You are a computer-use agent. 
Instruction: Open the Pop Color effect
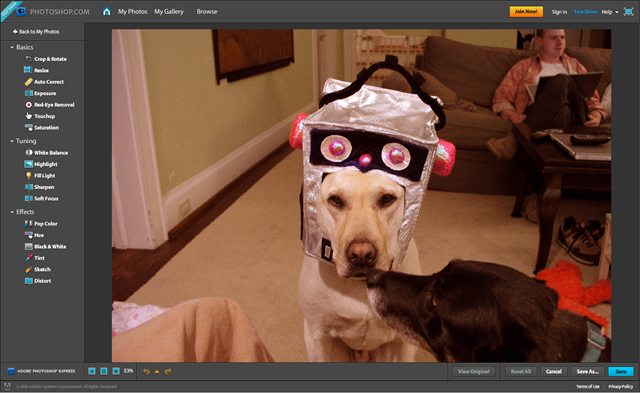click(x=41, y=224)
